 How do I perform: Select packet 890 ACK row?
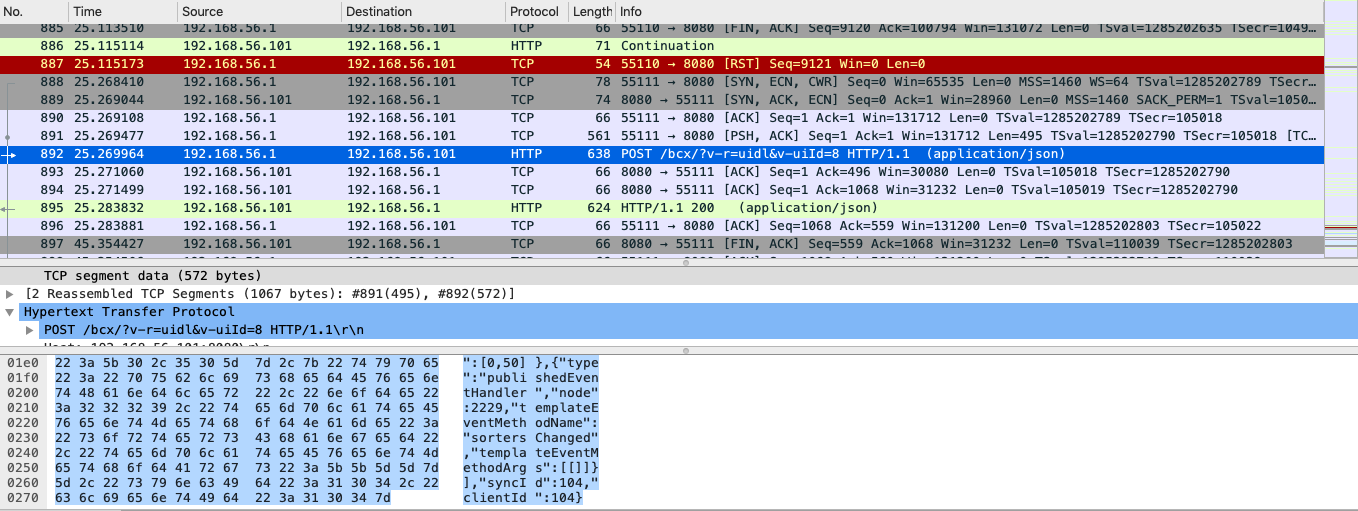[660, 117]
